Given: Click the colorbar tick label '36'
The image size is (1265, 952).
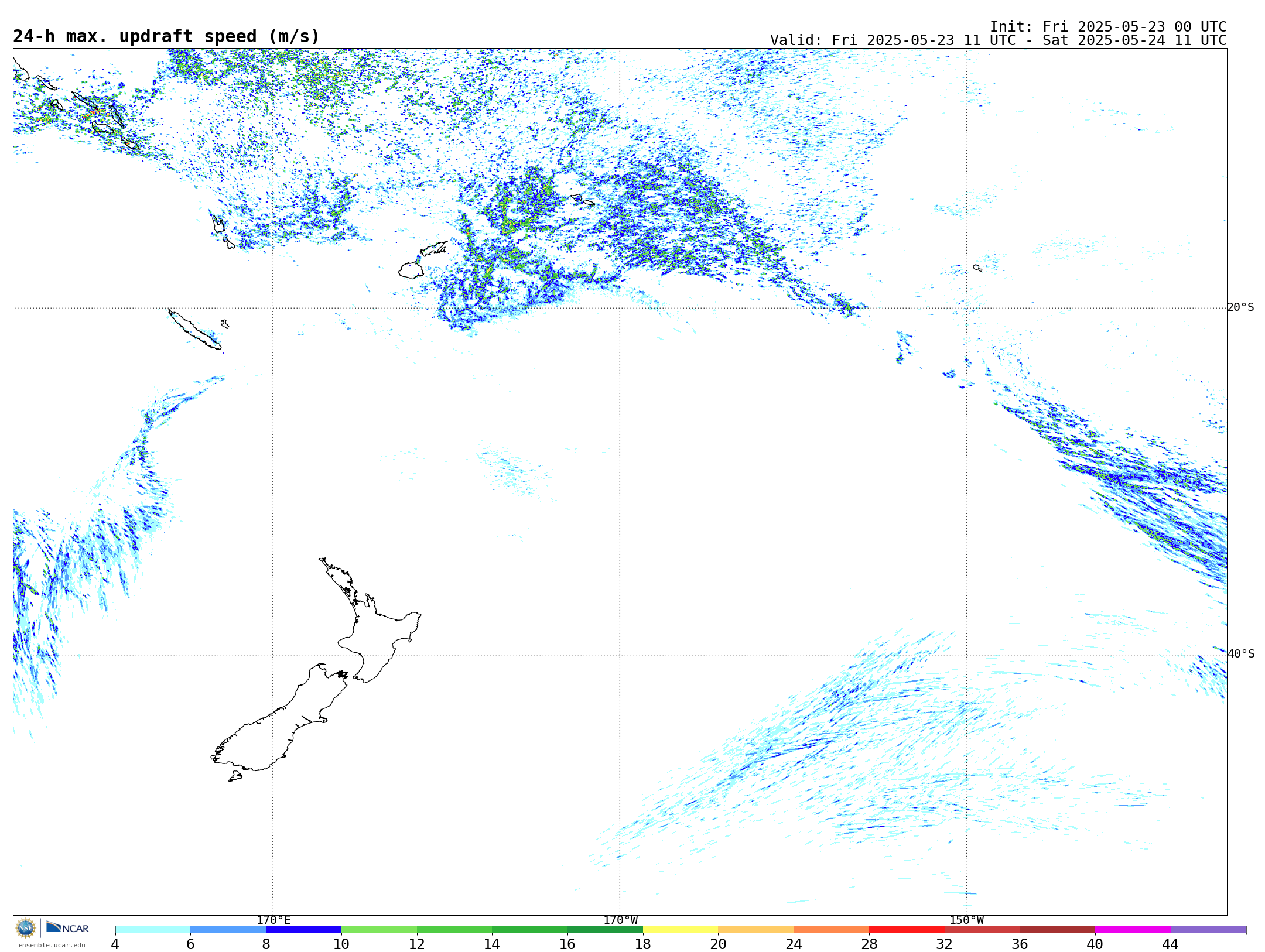Looking at the screenshot, I should 1020,944.
